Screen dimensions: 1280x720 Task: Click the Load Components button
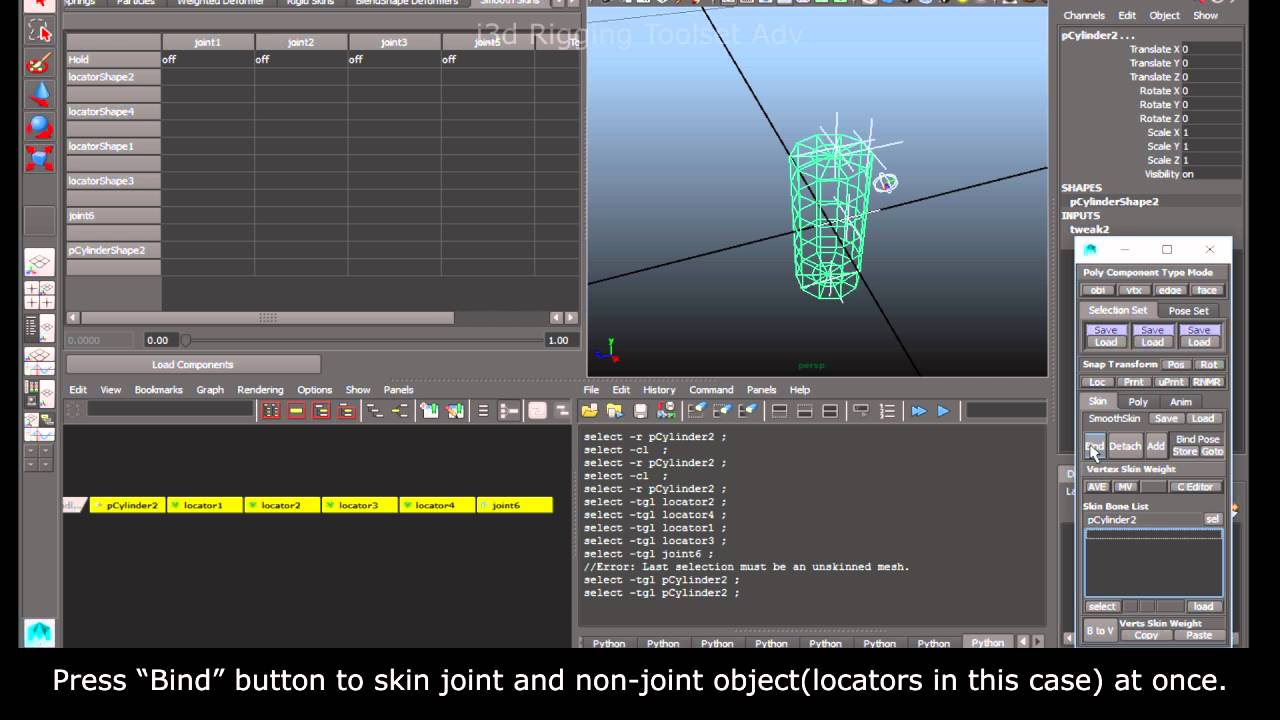193,365
